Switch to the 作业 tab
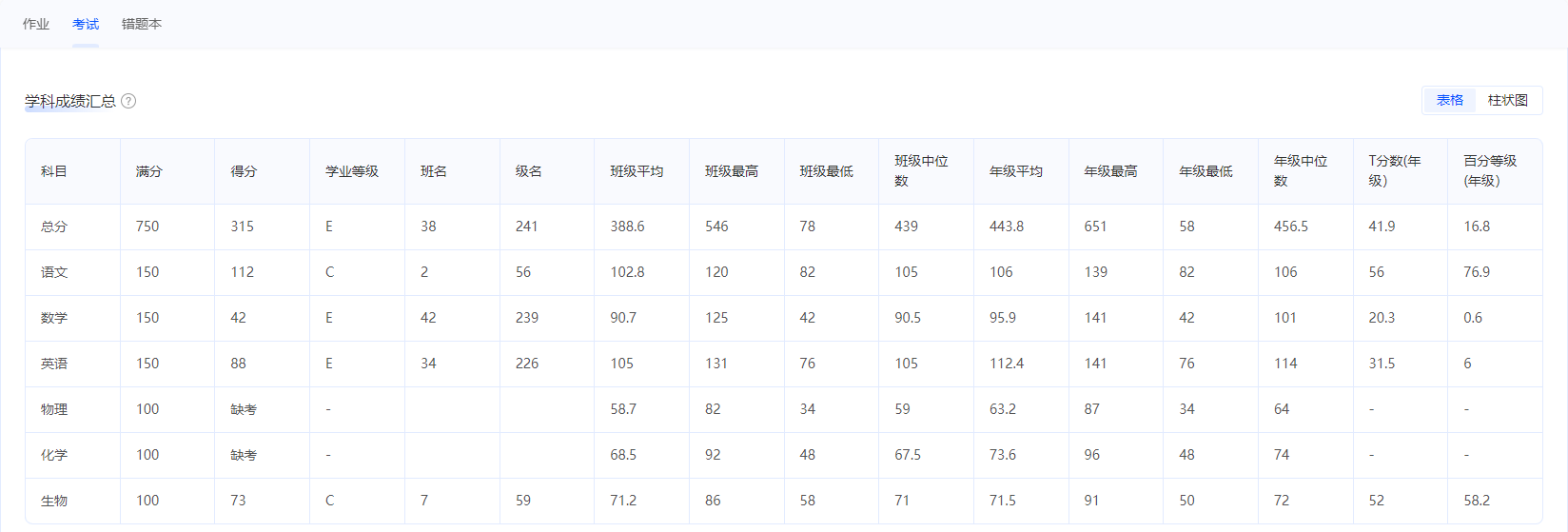 click(x=36, y=24)
